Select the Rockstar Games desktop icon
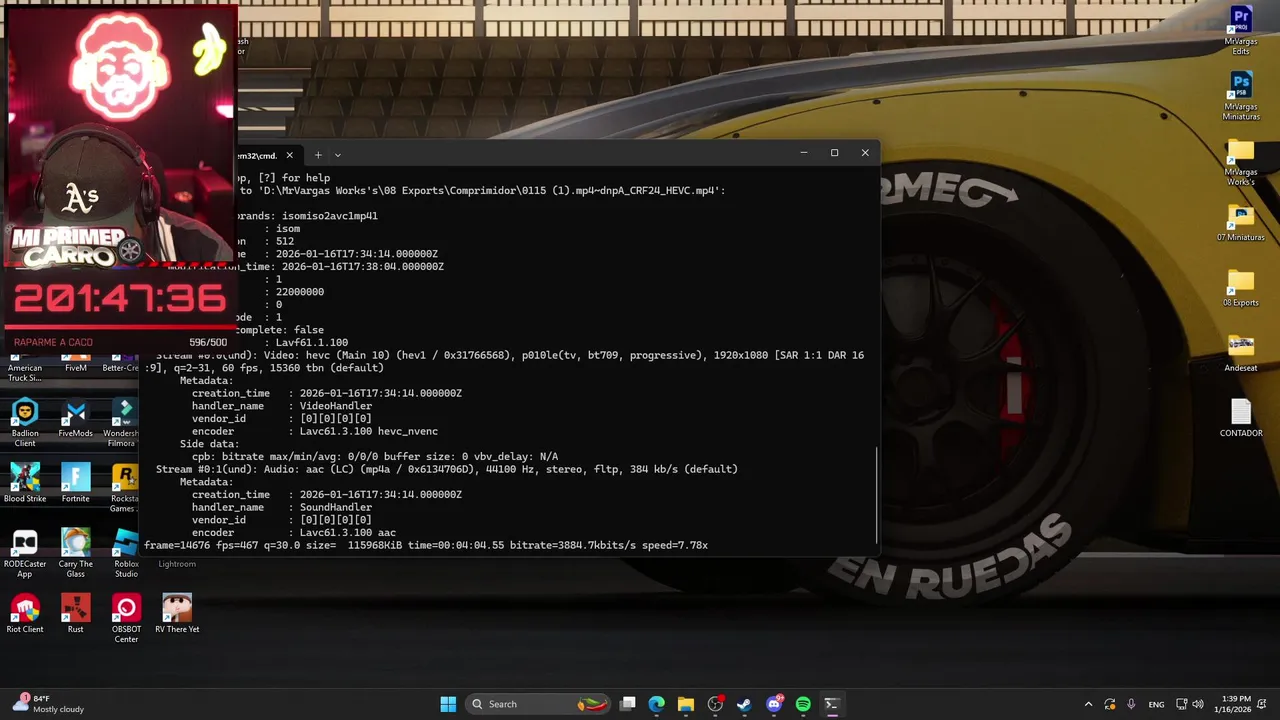The image size is (1280, 720). click(x=125, y=489)
